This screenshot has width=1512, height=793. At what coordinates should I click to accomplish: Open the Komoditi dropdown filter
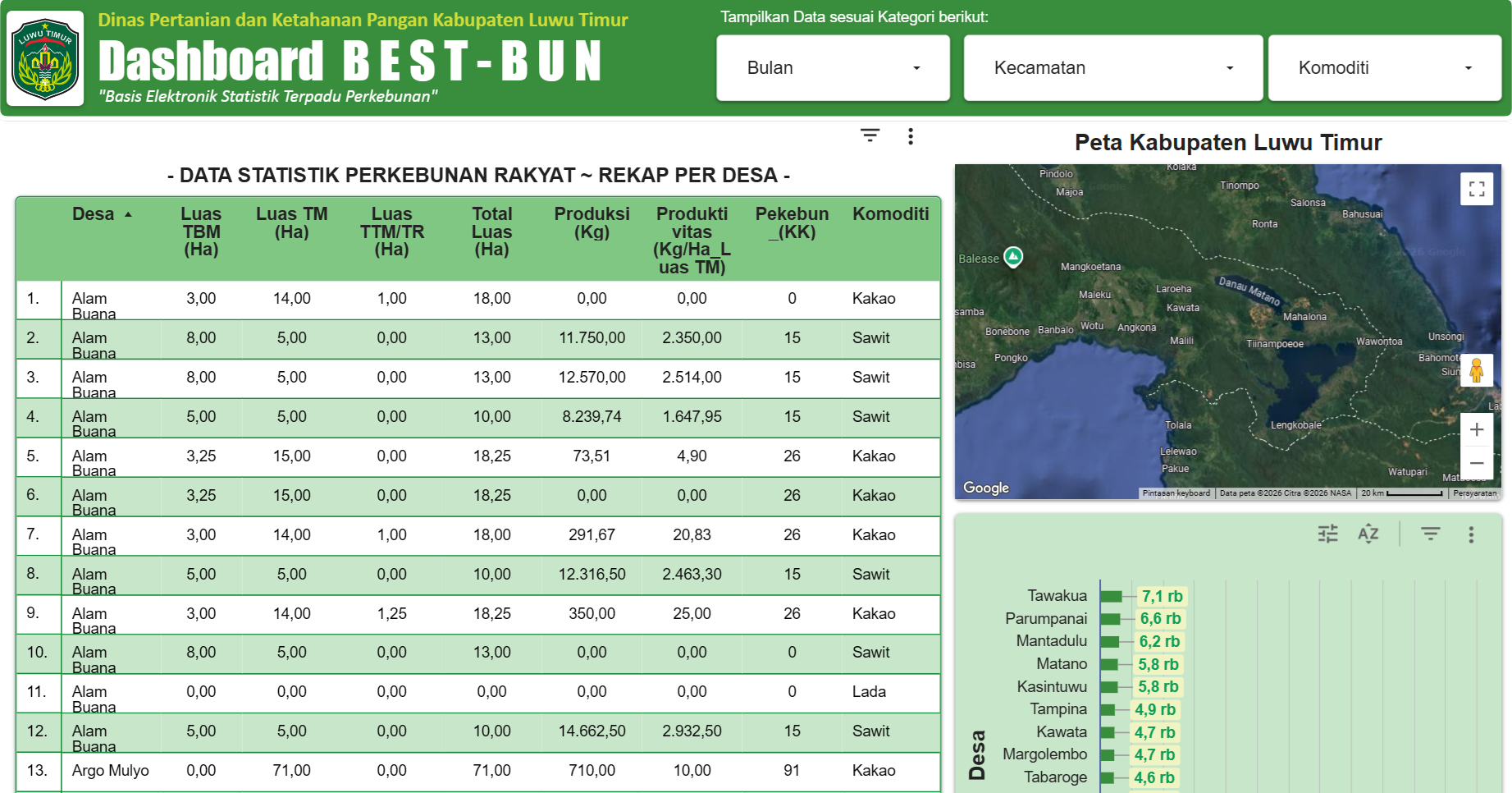(1384, 68)
